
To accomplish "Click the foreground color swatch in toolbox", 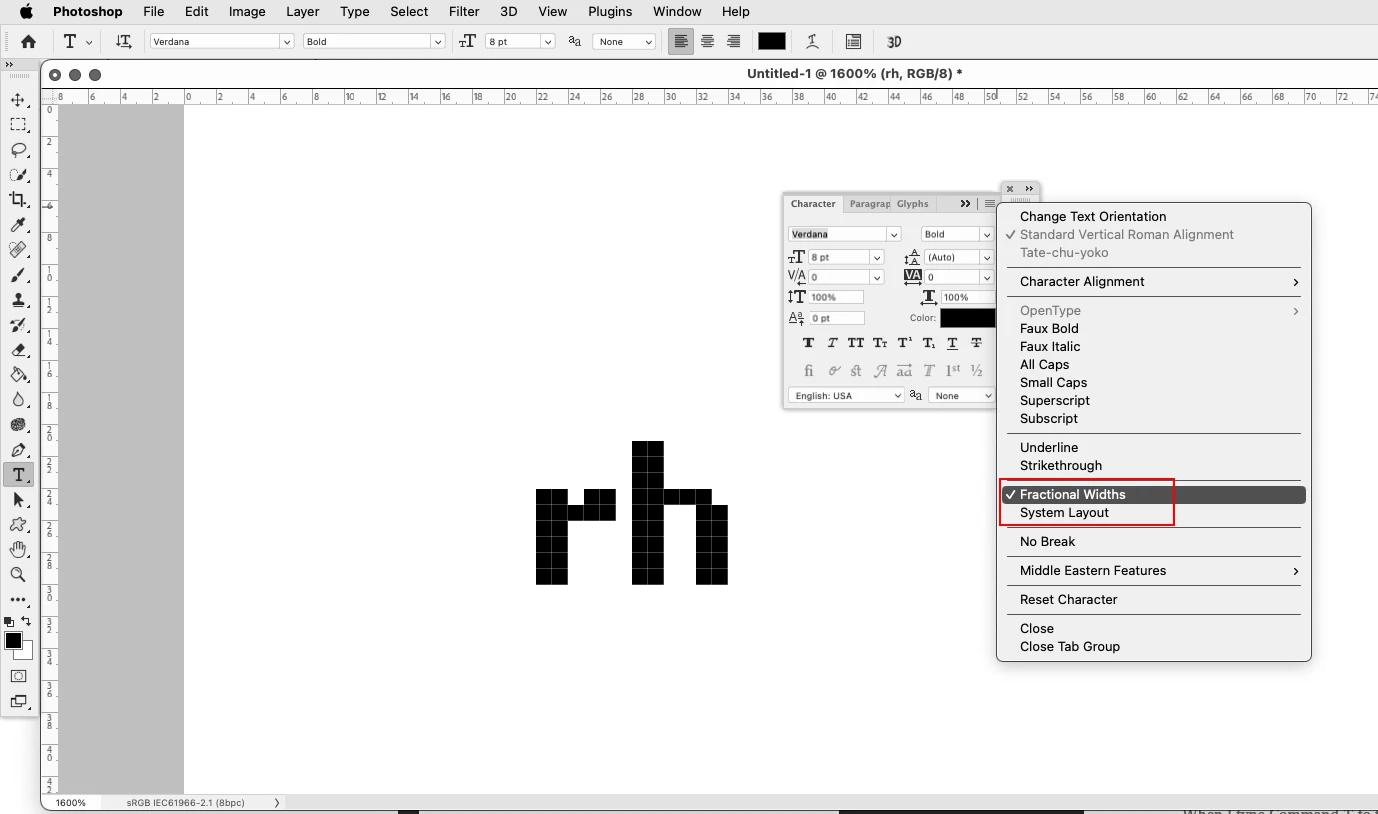I will [13, 641].
